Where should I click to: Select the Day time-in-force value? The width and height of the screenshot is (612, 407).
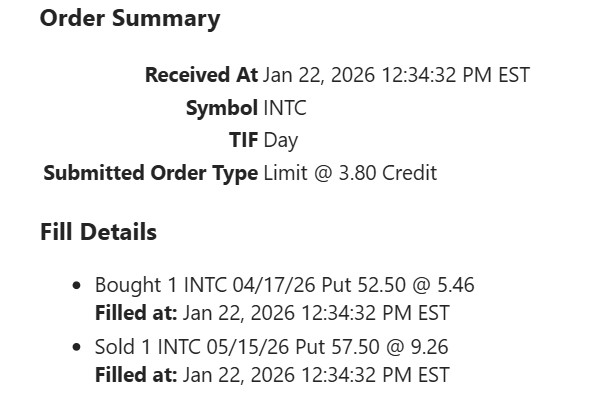click(x=281, y=140)
